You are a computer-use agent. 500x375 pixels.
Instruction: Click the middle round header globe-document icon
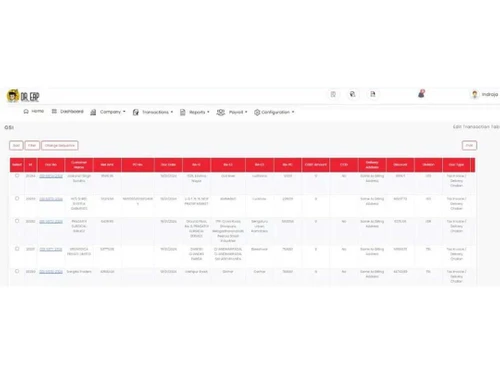coord(353,94)
